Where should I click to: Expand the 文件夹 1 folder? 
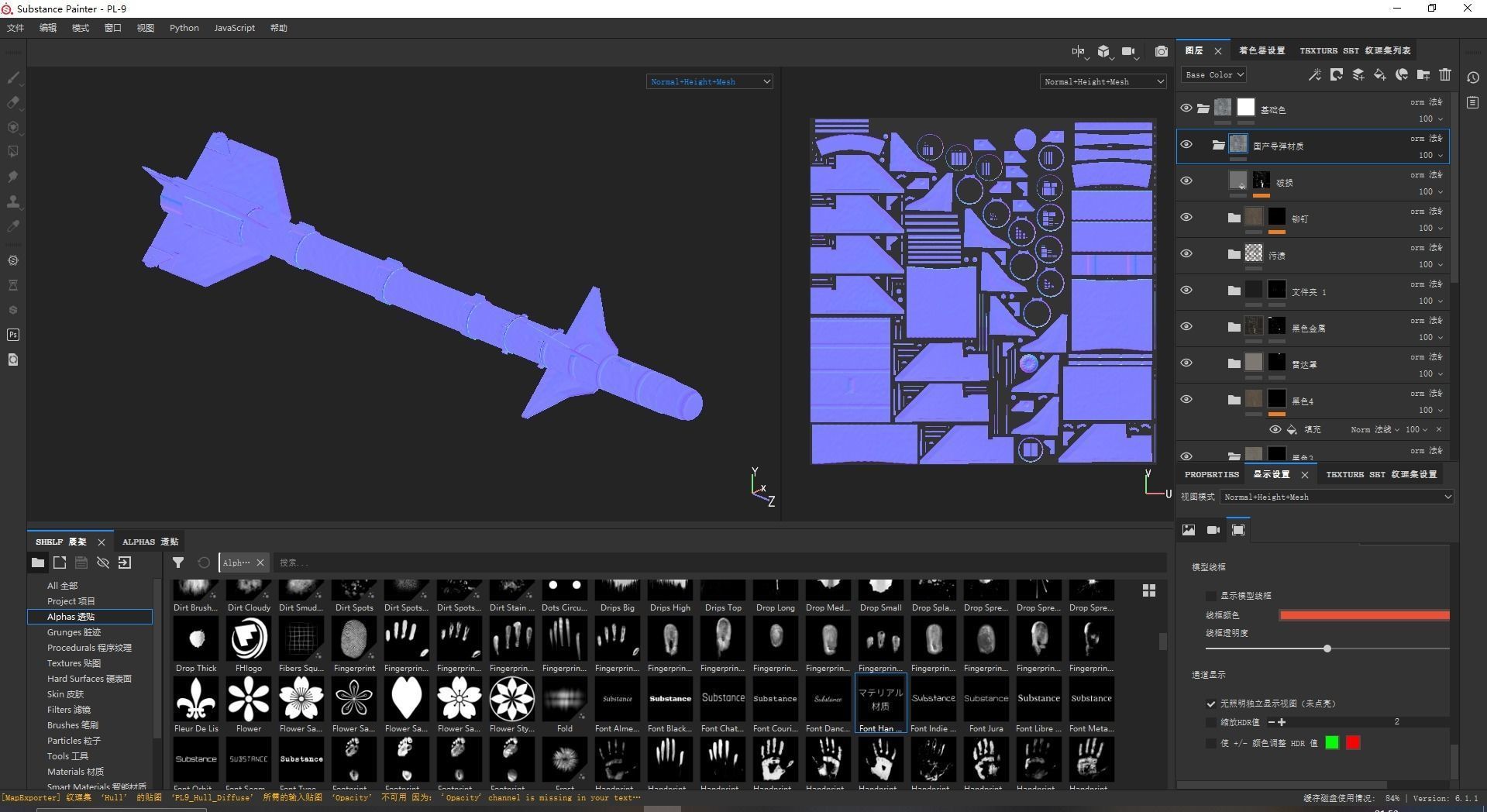tap(1234, 291)
